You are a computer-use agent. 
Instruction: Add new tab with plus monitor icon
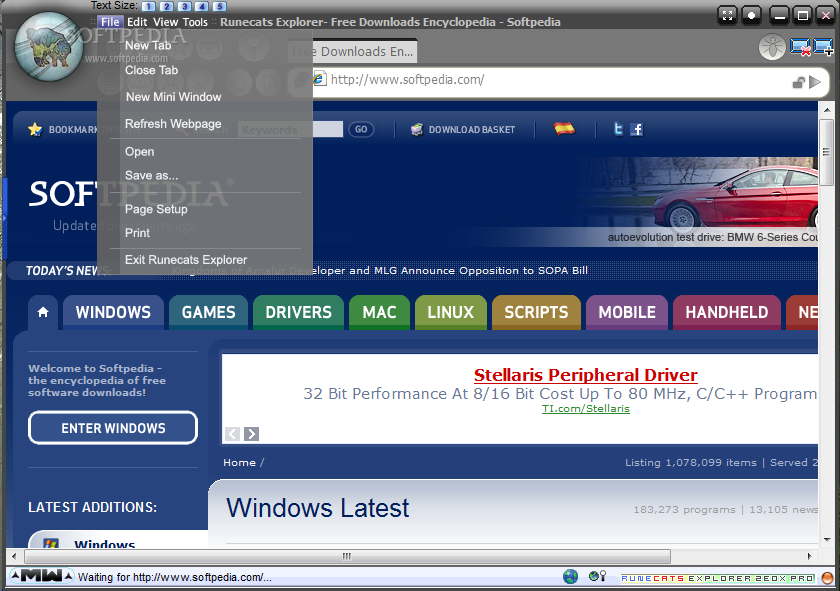[x=823, y=47]
